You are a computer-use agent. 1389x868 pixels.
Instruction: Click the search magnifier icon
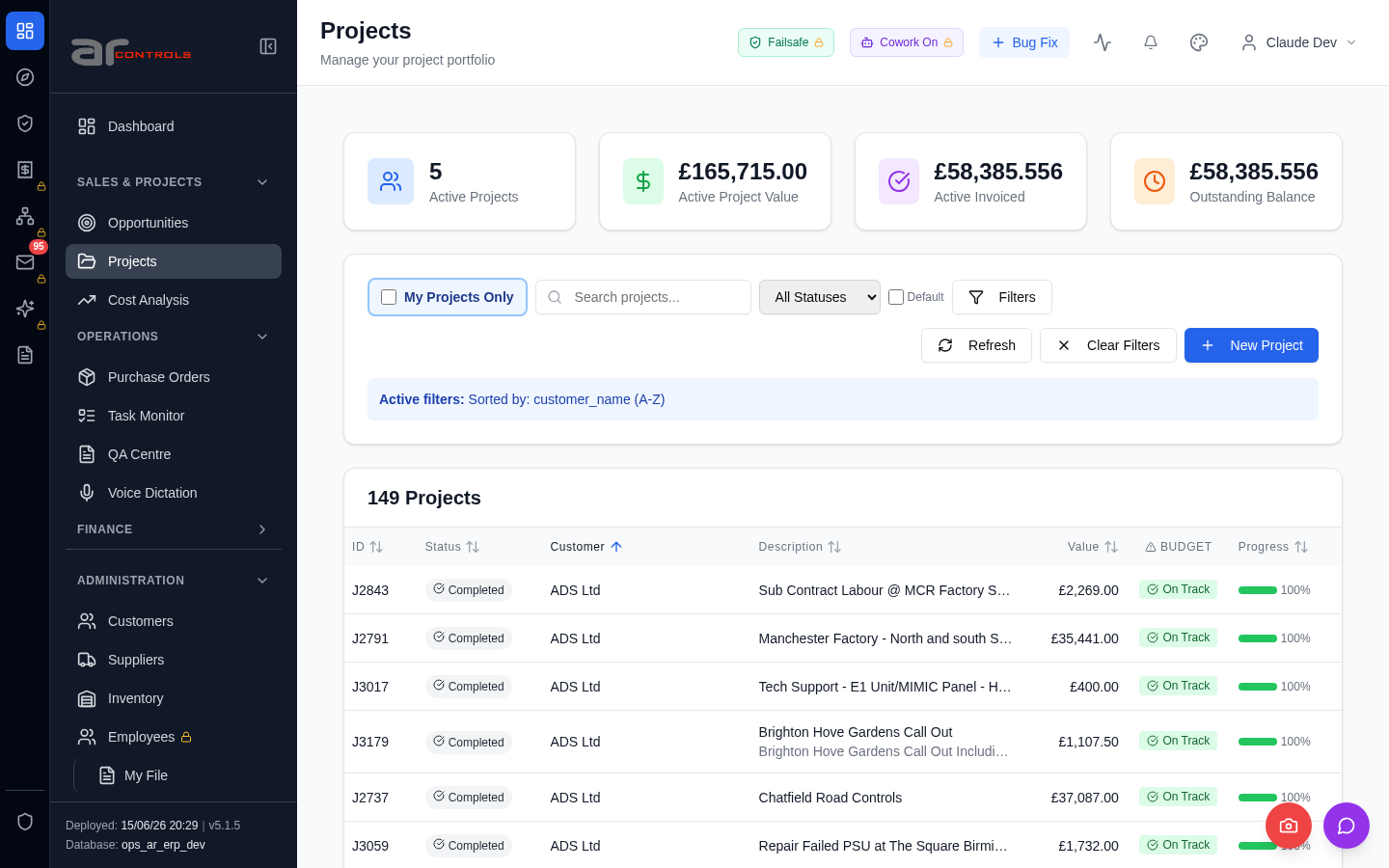(555, 297)
